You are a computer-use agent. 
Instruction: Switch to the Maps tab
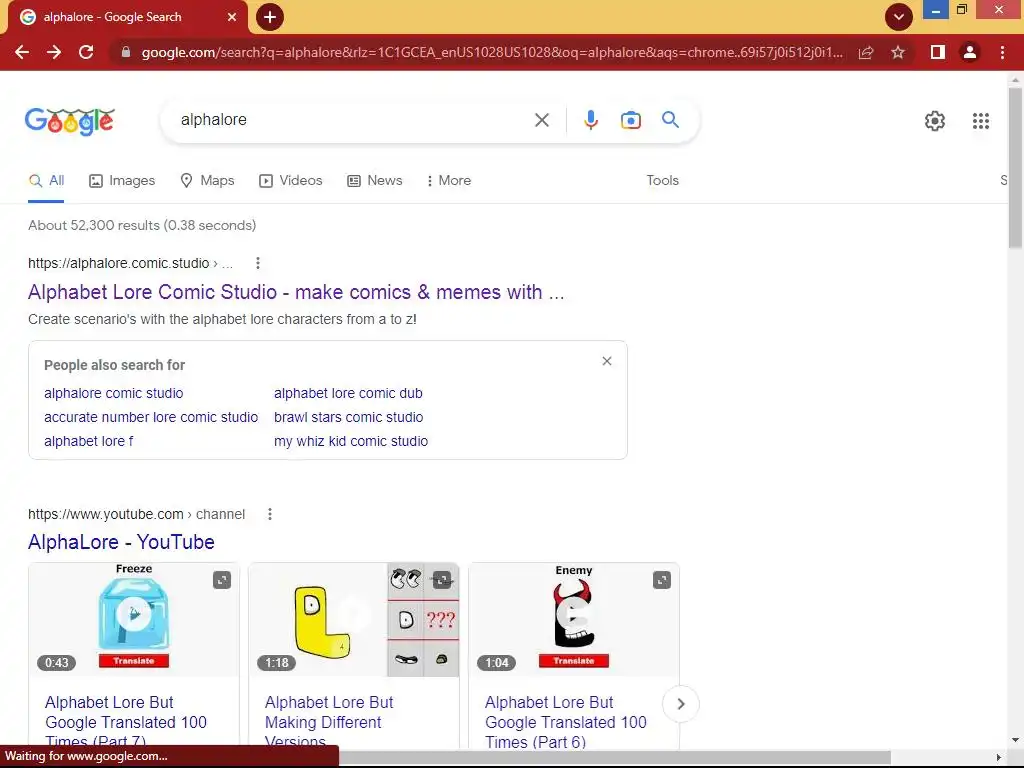[x=207, y=181]
